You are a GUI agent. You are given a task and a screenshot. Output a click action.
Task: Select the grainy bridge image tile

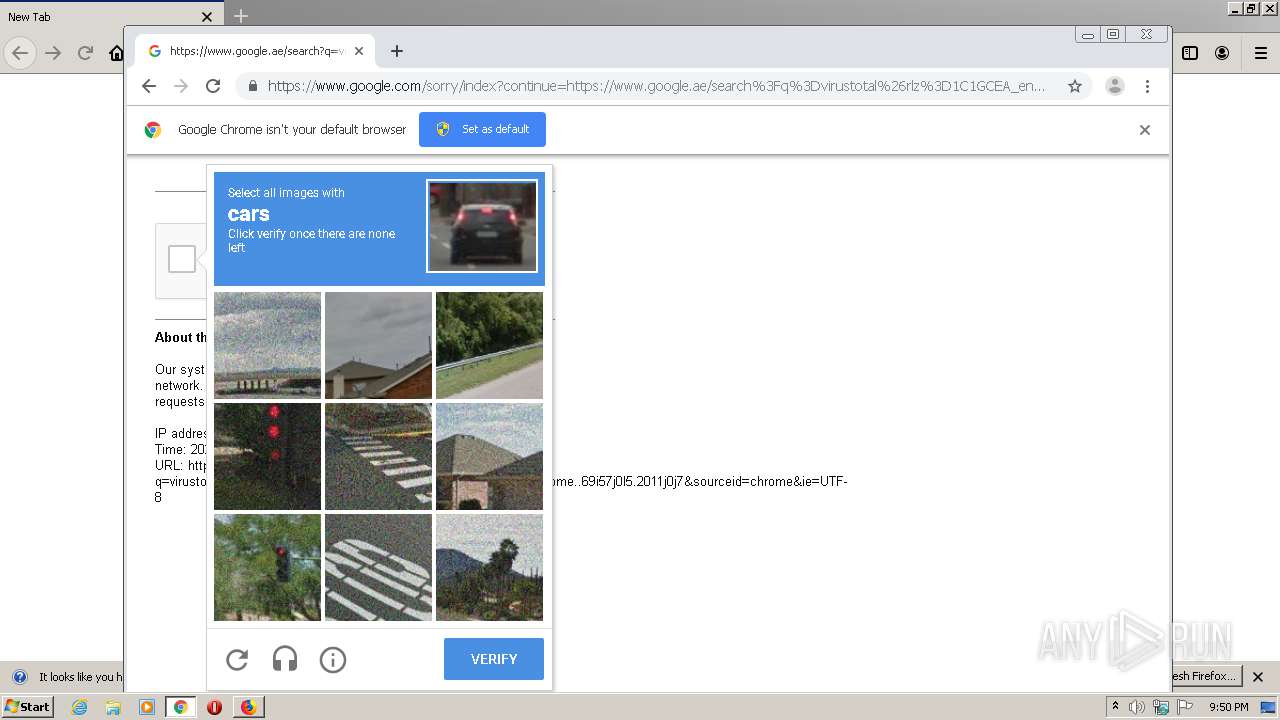coord(267,345)
